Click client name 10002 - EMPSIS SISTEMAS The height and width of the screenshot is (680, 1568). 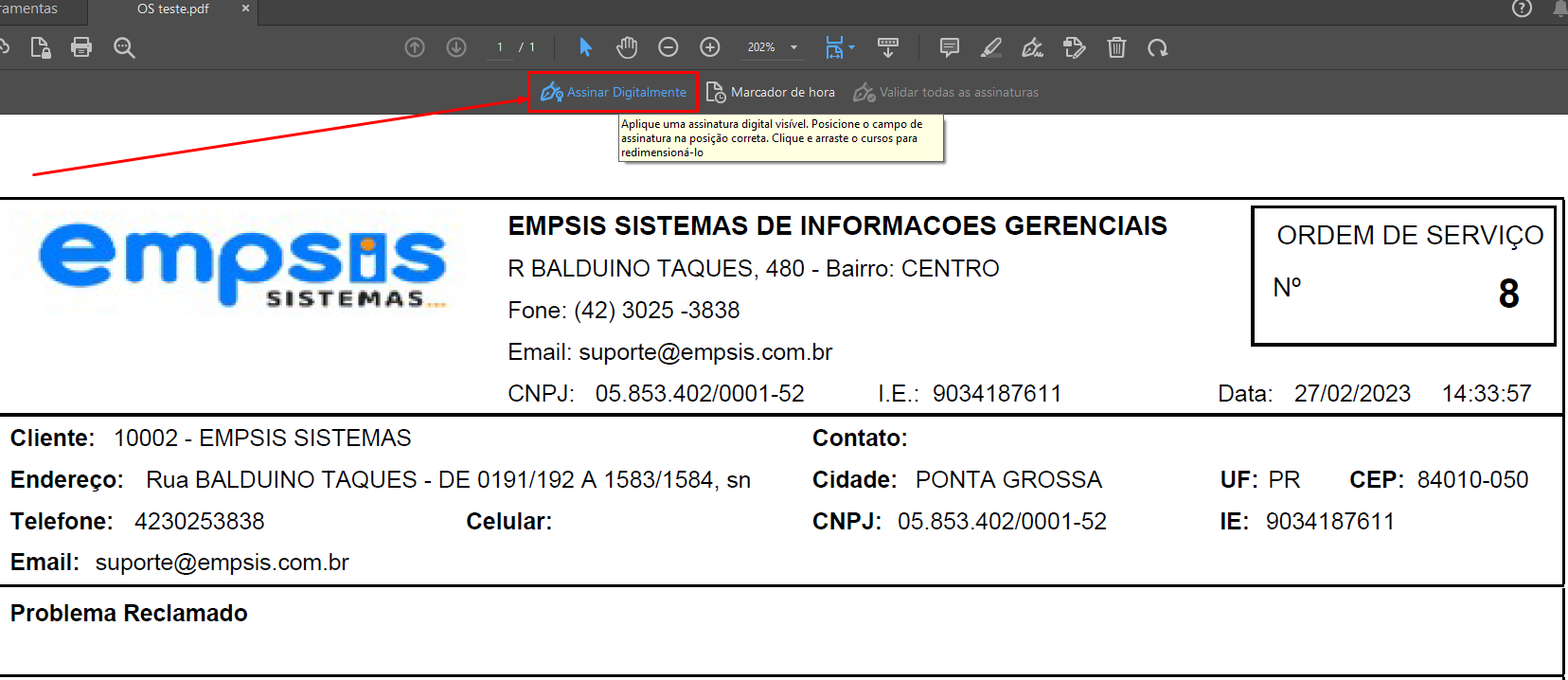pyautogui.click(x=262, y=438)
